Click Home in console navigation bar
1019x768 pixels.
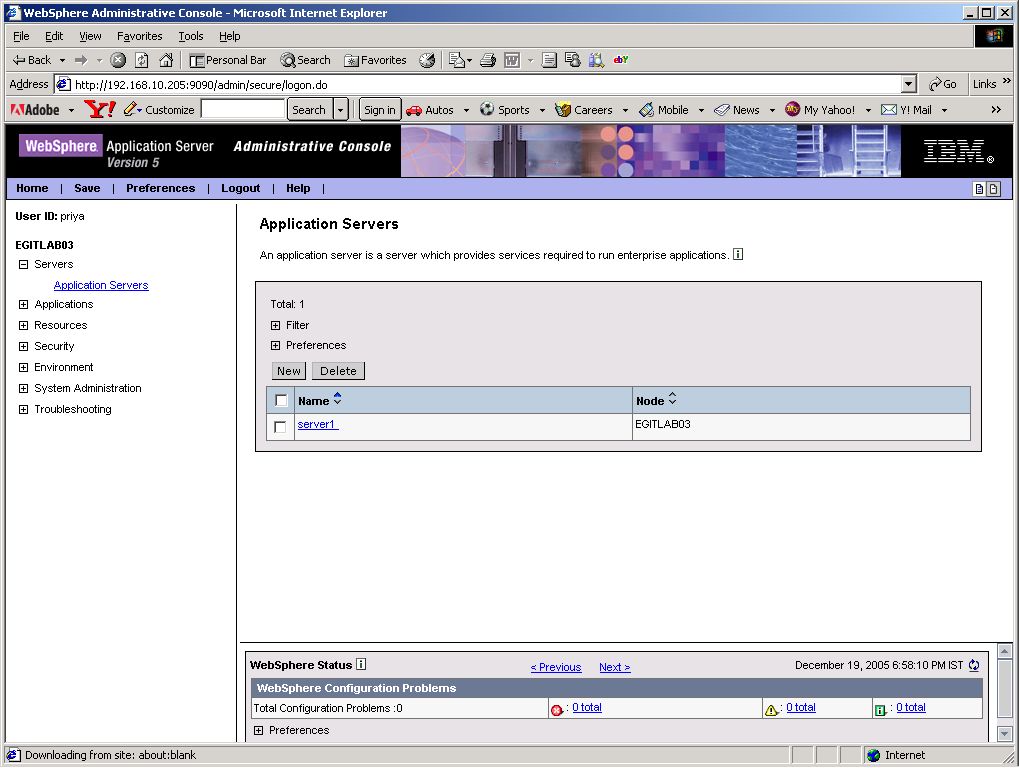(32, 188)
